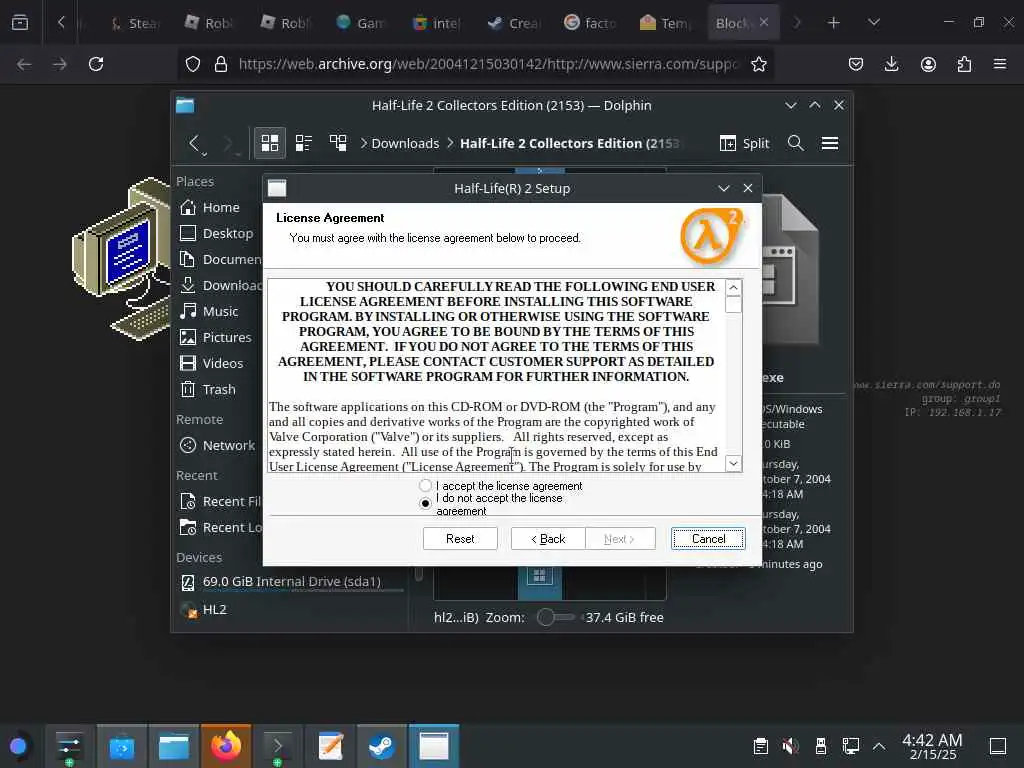Click the scroll up arrow of the license text

733,287
